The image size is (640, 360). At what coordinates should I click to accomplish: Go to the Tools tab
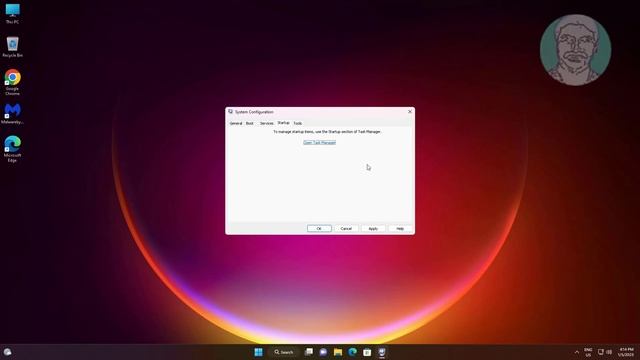[x=298, y=123]
